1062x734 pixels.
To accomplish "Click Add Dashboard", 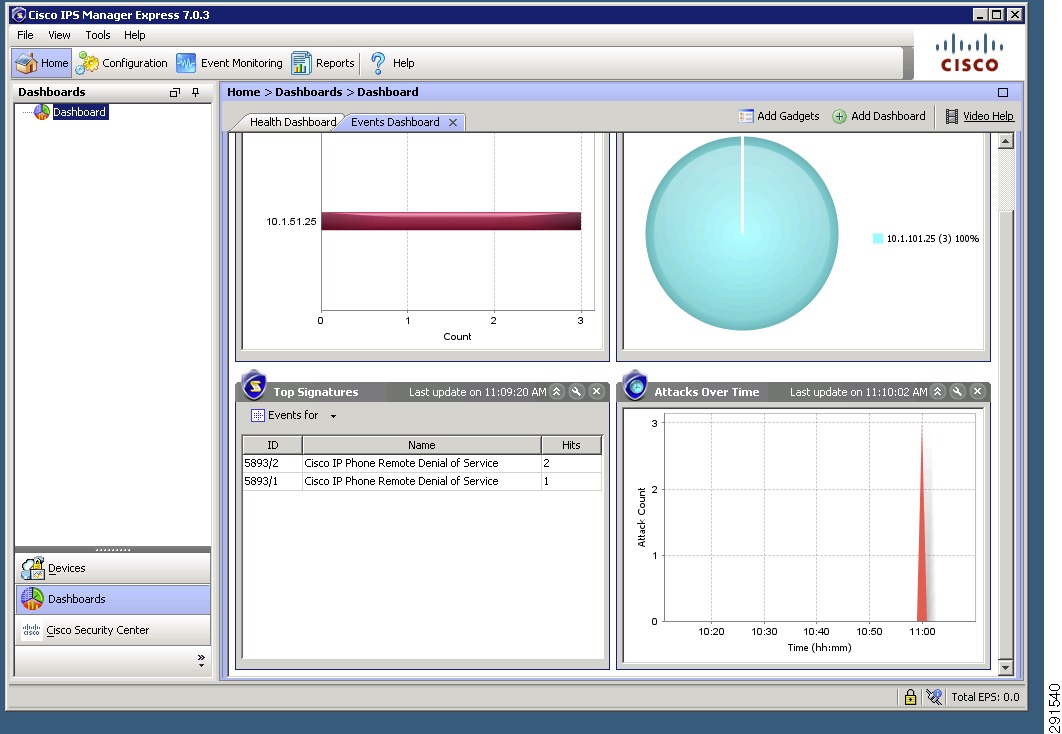I will click(x=878, y=116).
